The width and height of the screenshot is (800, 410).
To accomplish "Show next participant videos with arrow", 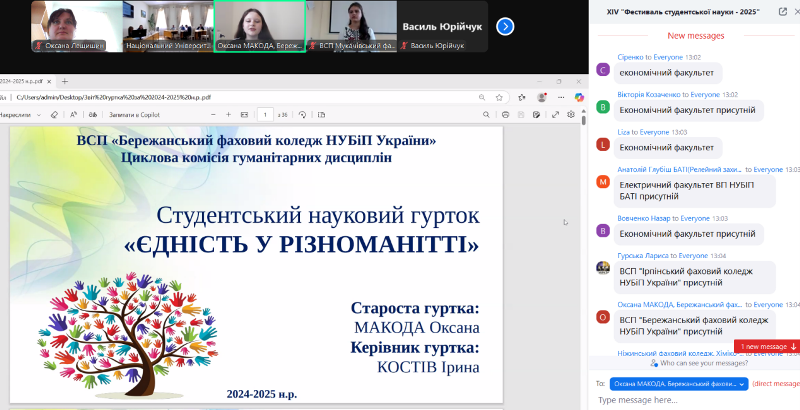I will [505, 26].
